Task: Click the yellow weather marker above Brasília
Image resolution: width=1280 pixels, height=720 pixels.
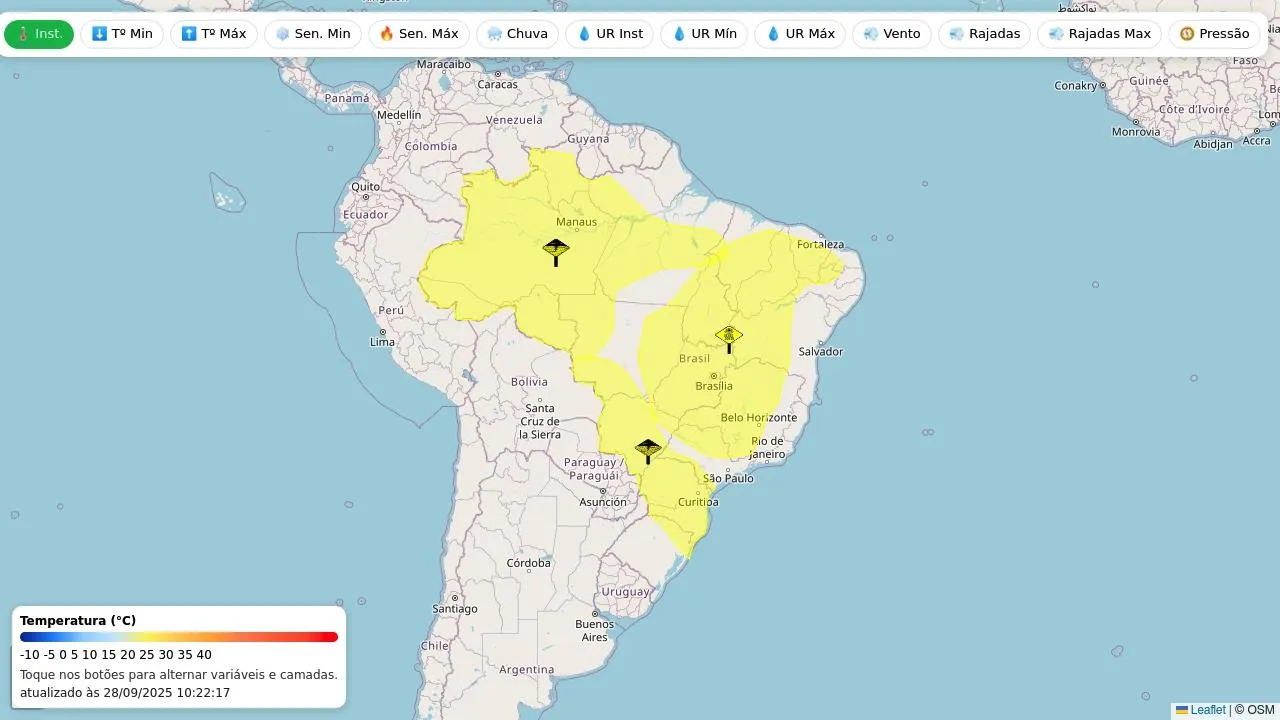Action: point(729,338)
